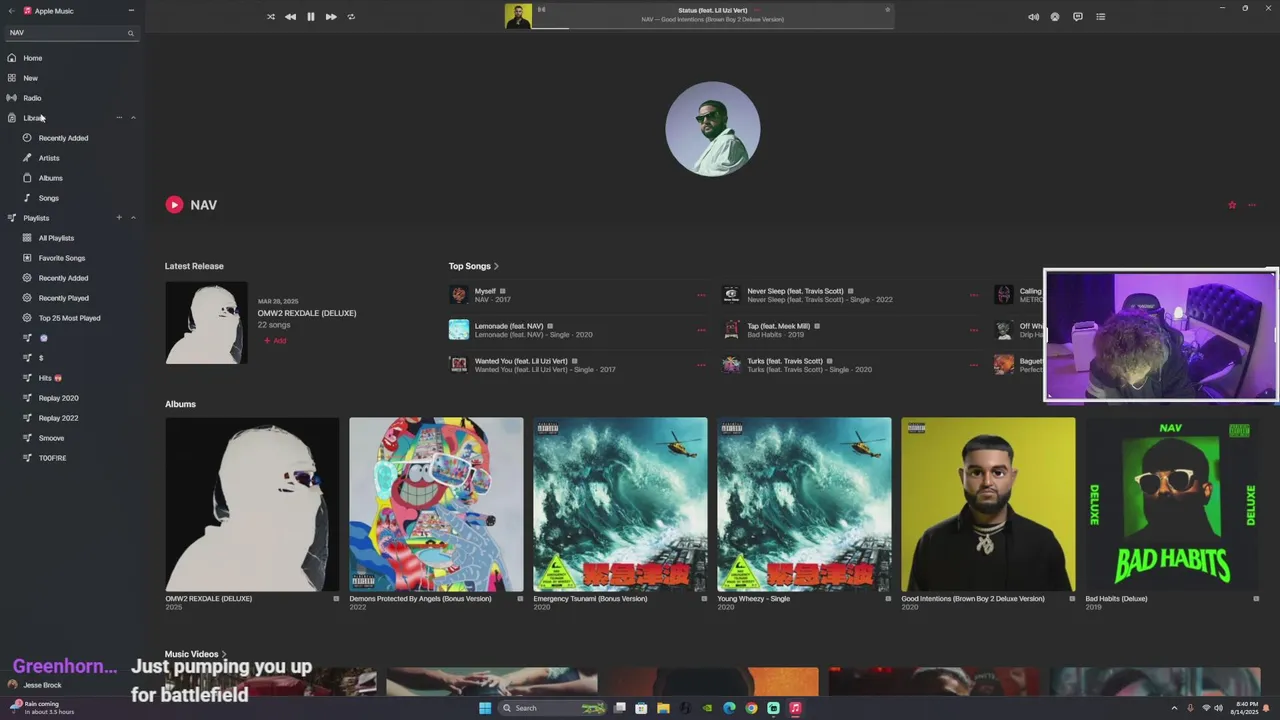
Task: Collapse the Library section chevron
Action: [133, 118]
